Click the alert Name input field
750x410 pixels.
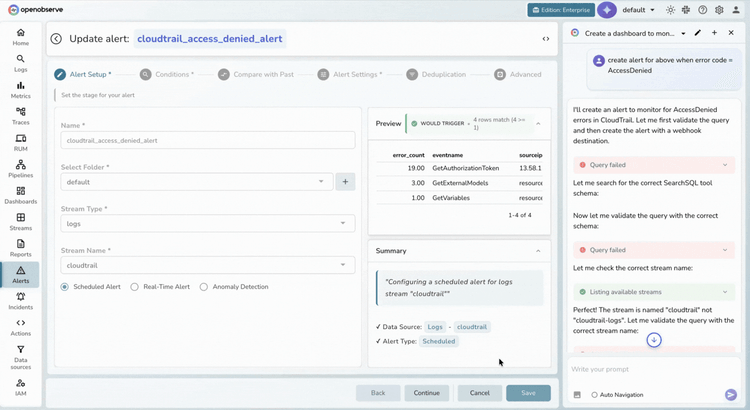208,140
